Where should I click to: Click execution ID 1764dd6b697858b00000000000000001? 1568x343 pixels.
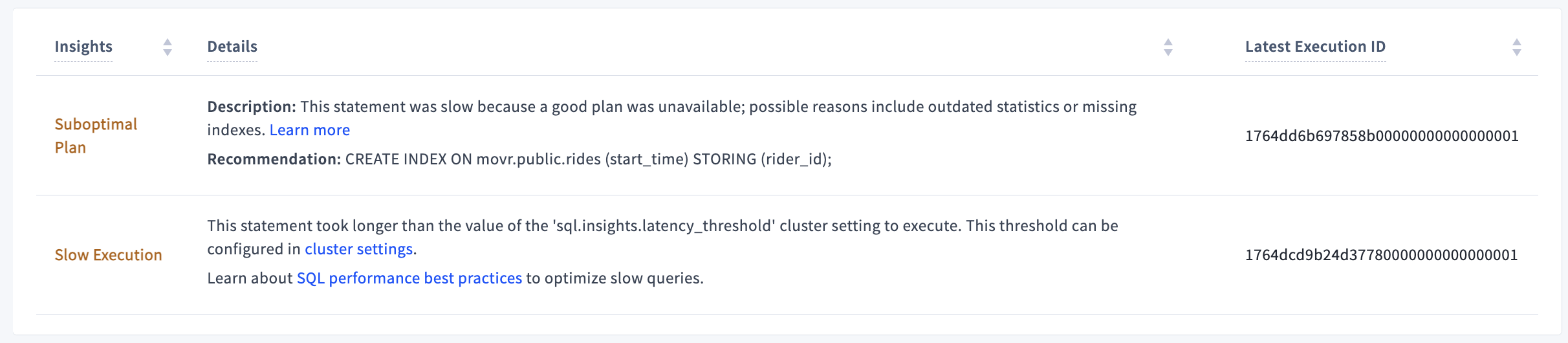[1382, 136]
